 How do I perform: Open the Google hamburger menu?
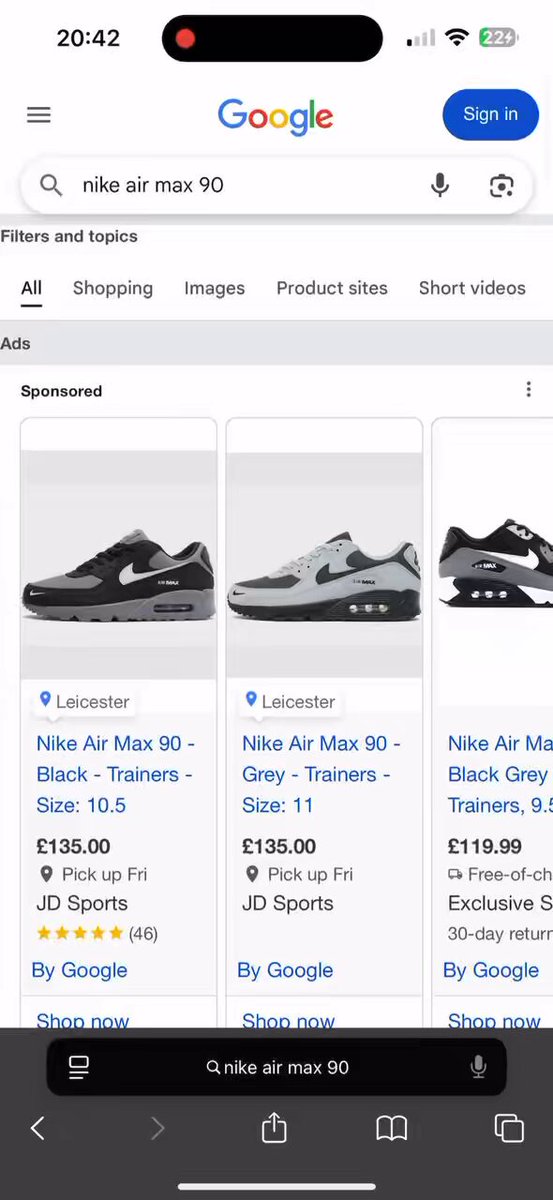coord(39,115)
